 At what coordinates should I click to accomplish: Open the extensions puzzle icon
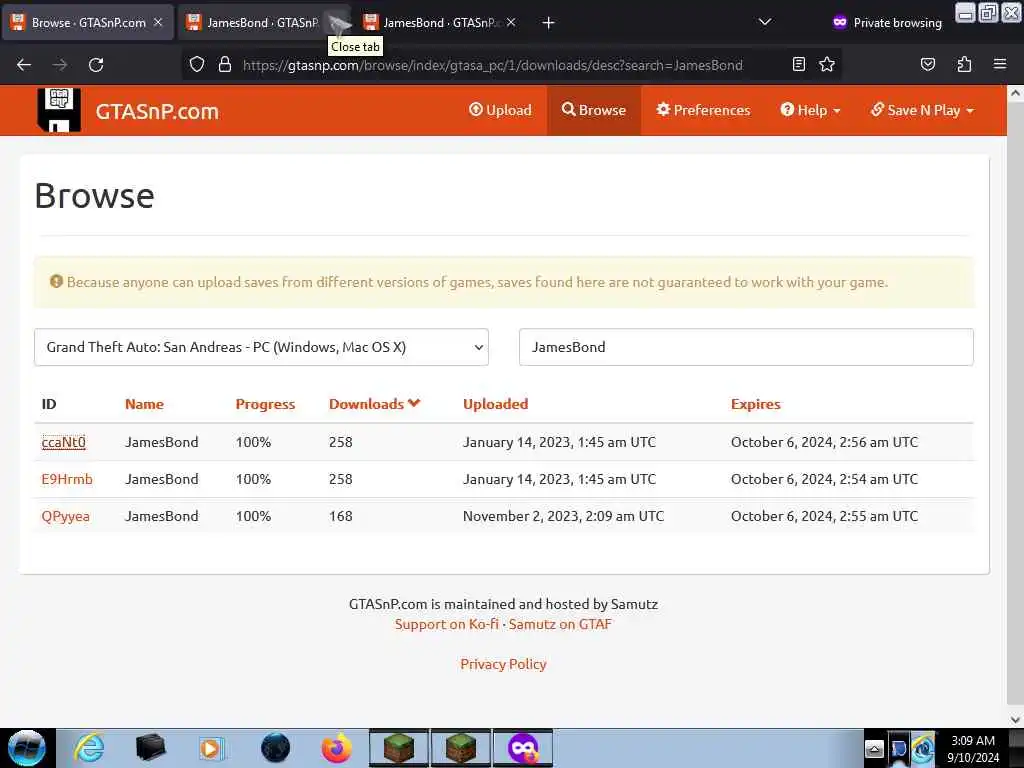click(964, 65)
